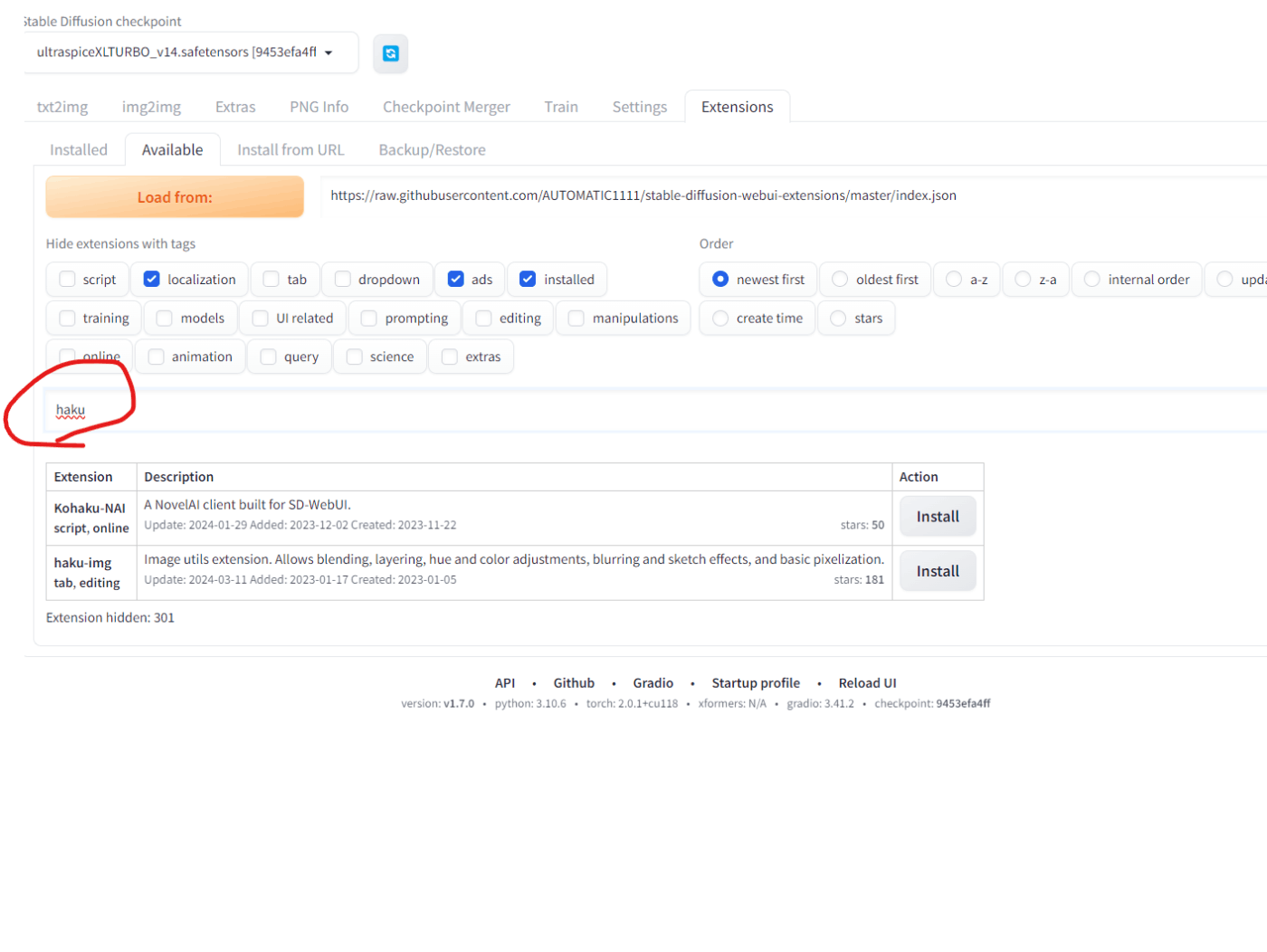This screenshot has height=952, width=1267.
Task: Open the PNG Info tab
Action: coord(319,107)
